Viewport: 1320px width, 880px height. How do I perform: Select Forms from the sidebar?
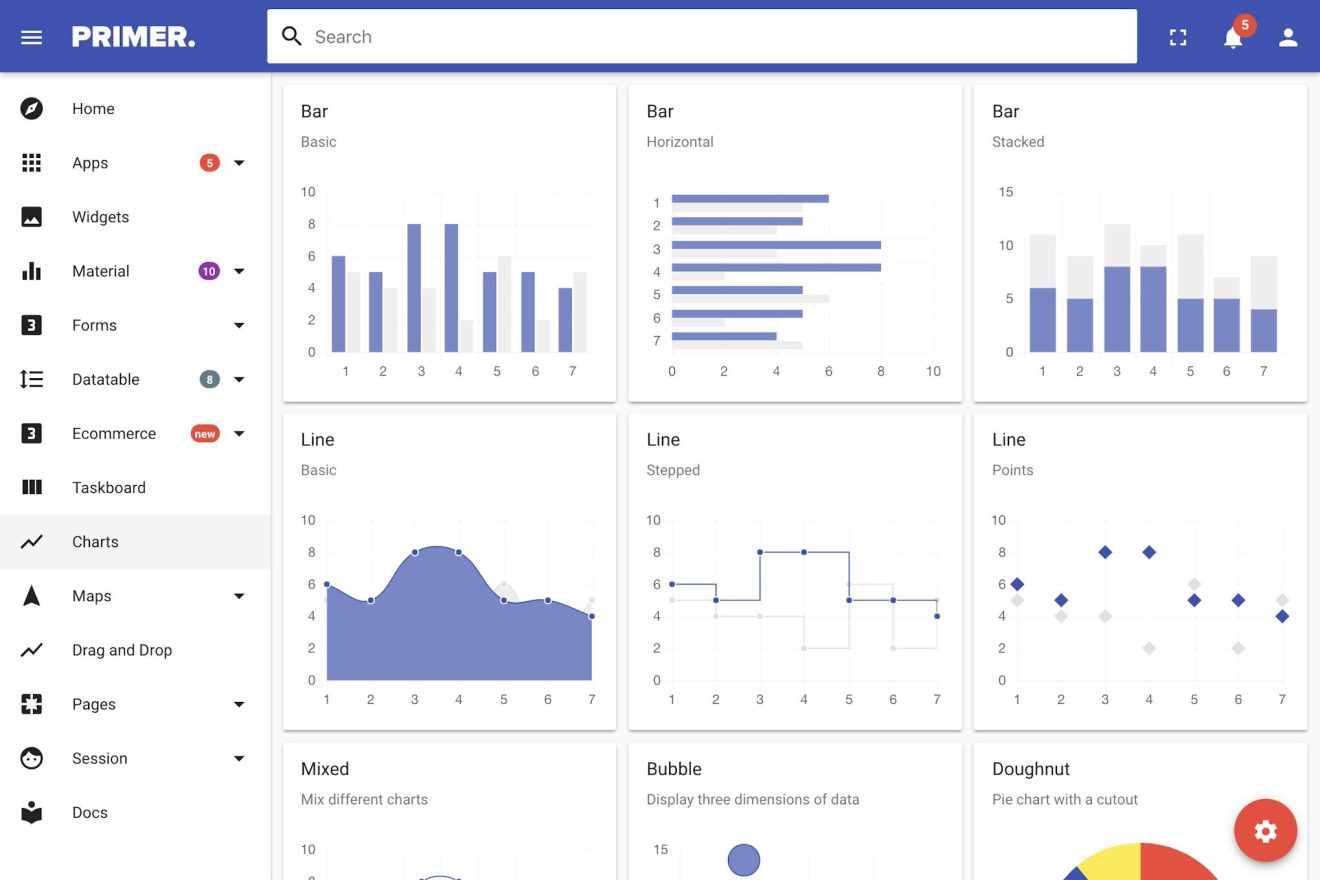click(94, 325)
